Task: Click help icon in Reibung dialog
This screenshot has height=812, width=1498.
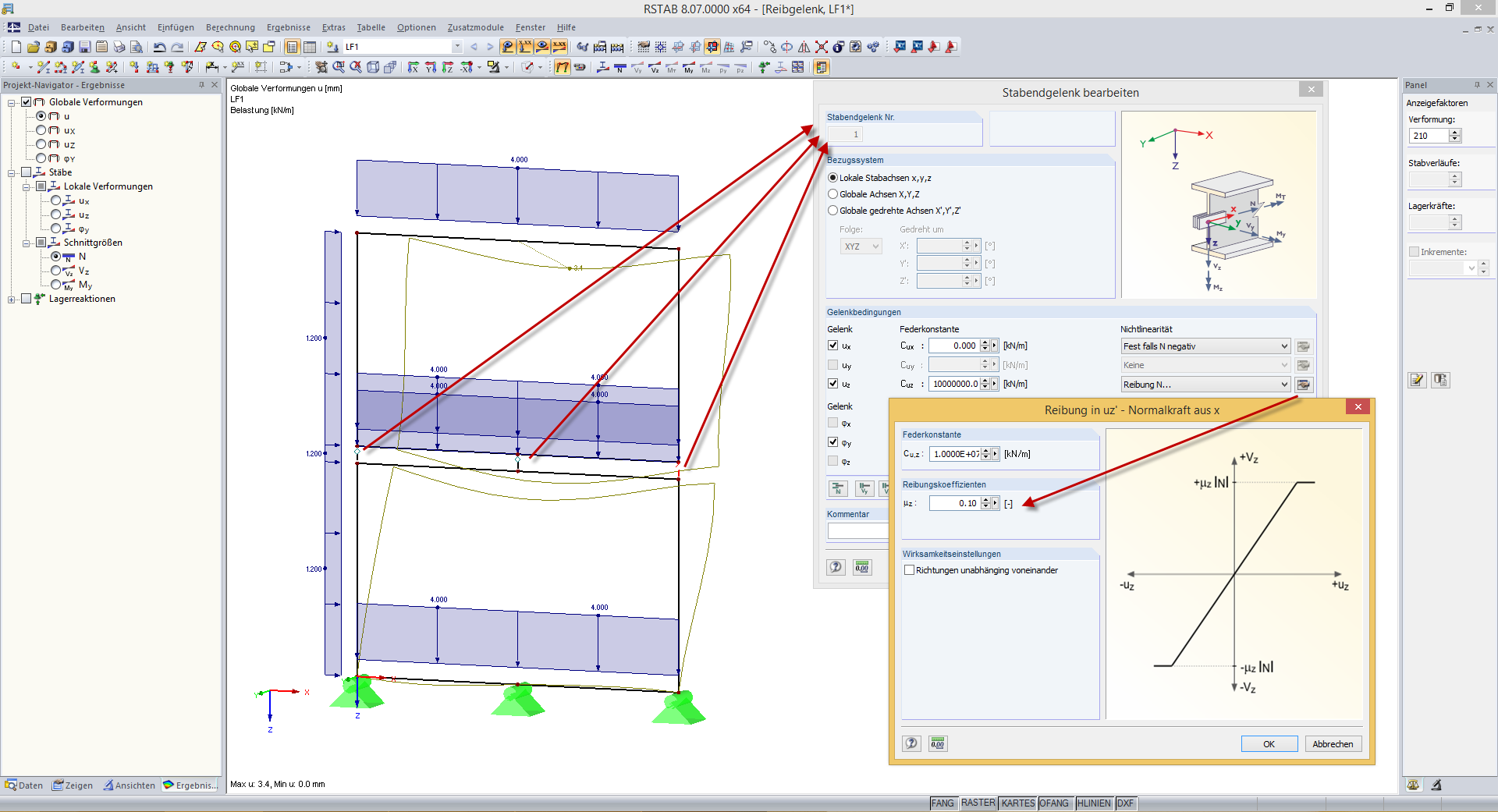Action: [x=912, y=743]
